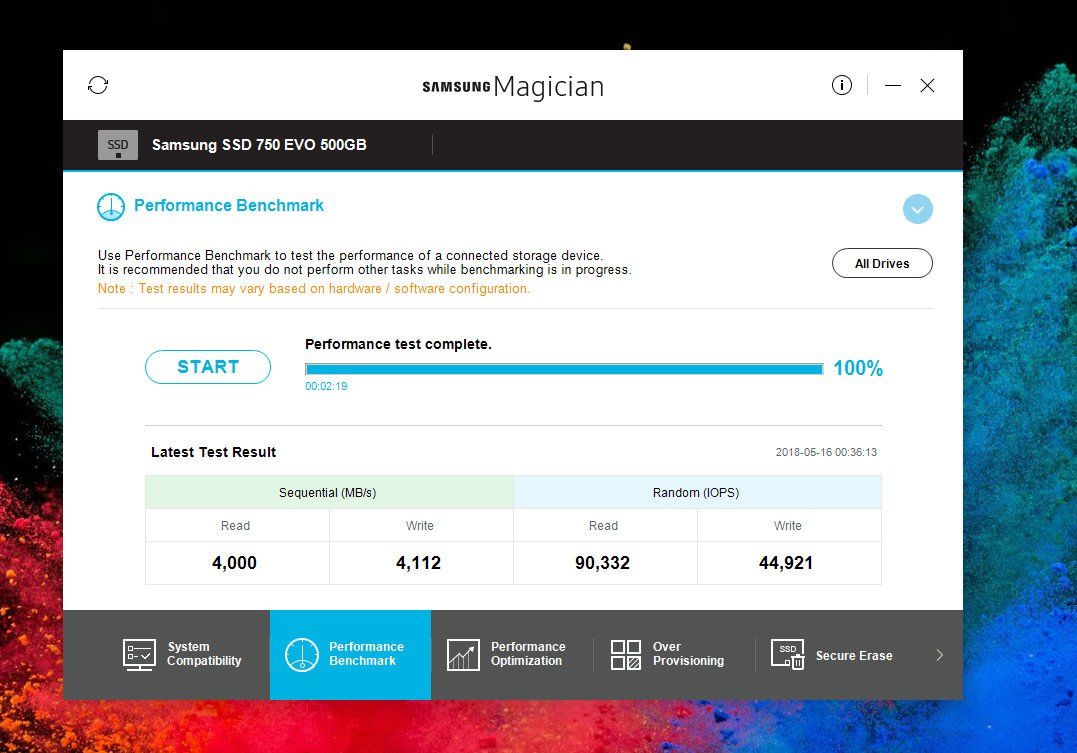1077x753 pixels.
Task: Select the sequential read value 4,000
Action: tap(234, 563)
